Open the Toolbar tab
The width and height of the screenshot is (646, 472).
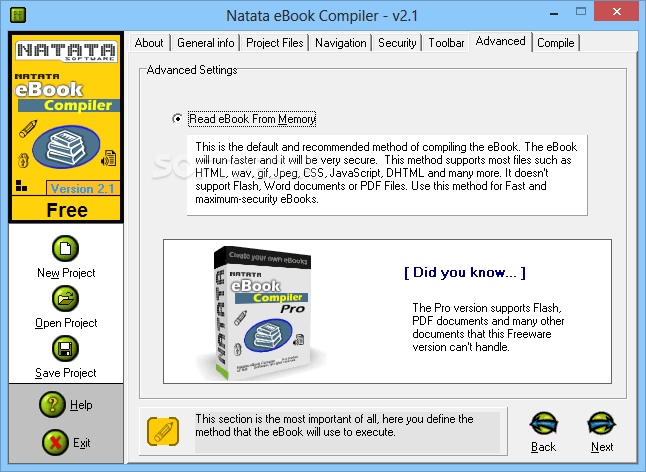pyautogui.click(x=446, y=43)
